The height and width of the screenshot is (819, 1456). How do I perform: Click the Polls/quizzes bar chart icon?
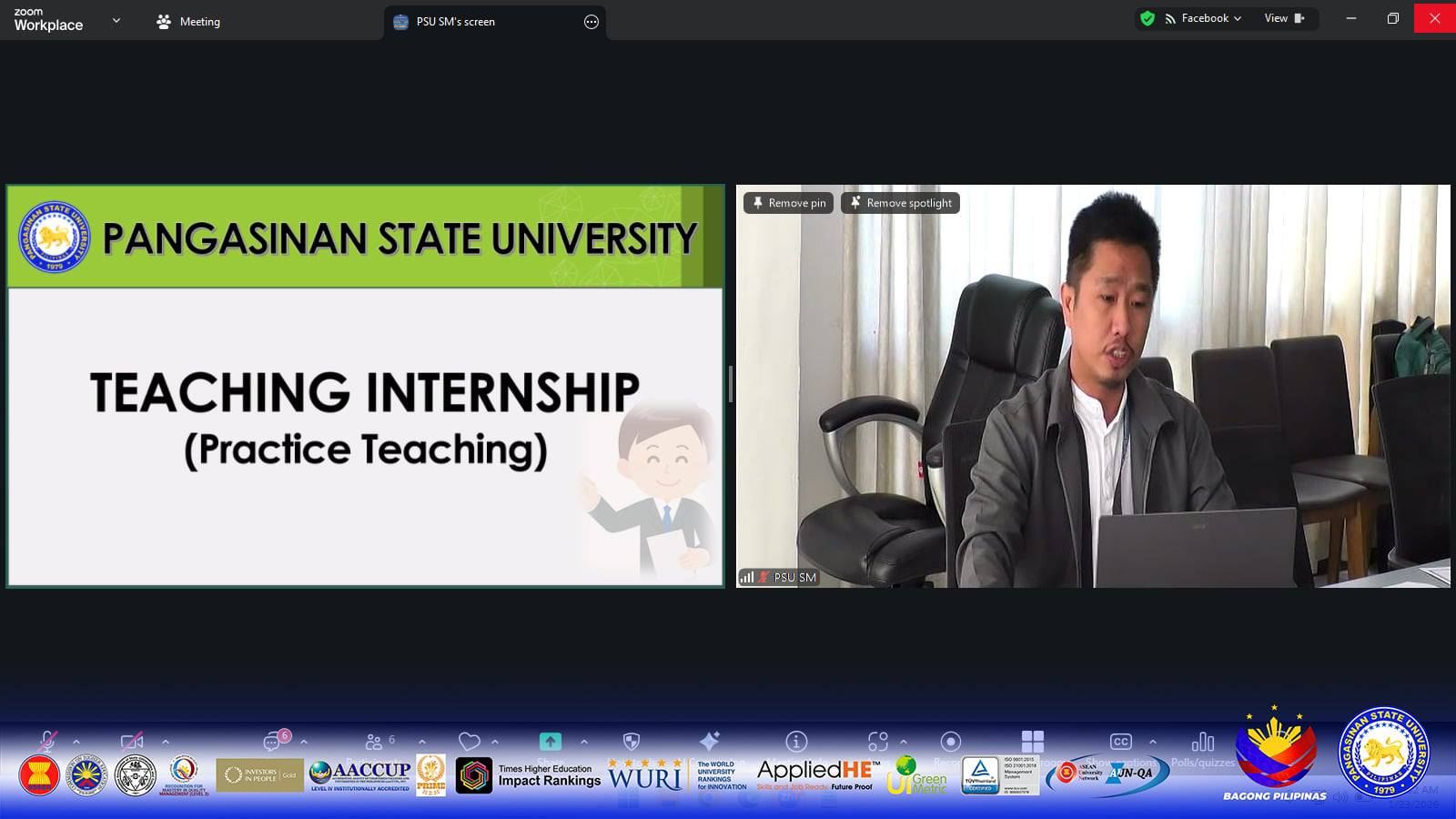(x=1202, y=742)
